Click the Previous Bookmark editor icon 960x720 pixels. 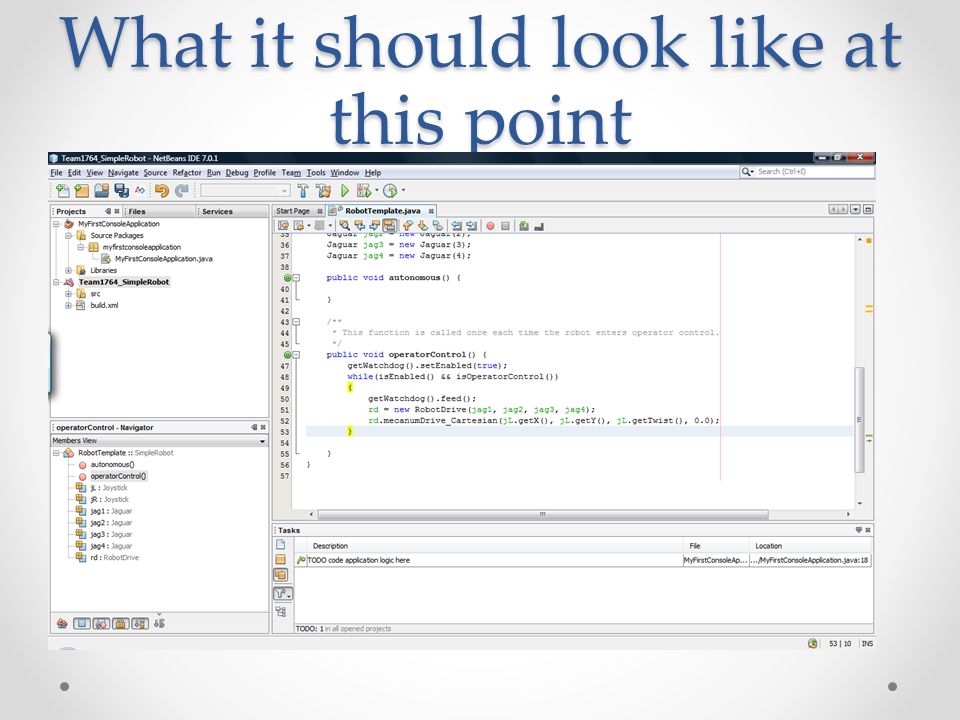coord(408,226)
